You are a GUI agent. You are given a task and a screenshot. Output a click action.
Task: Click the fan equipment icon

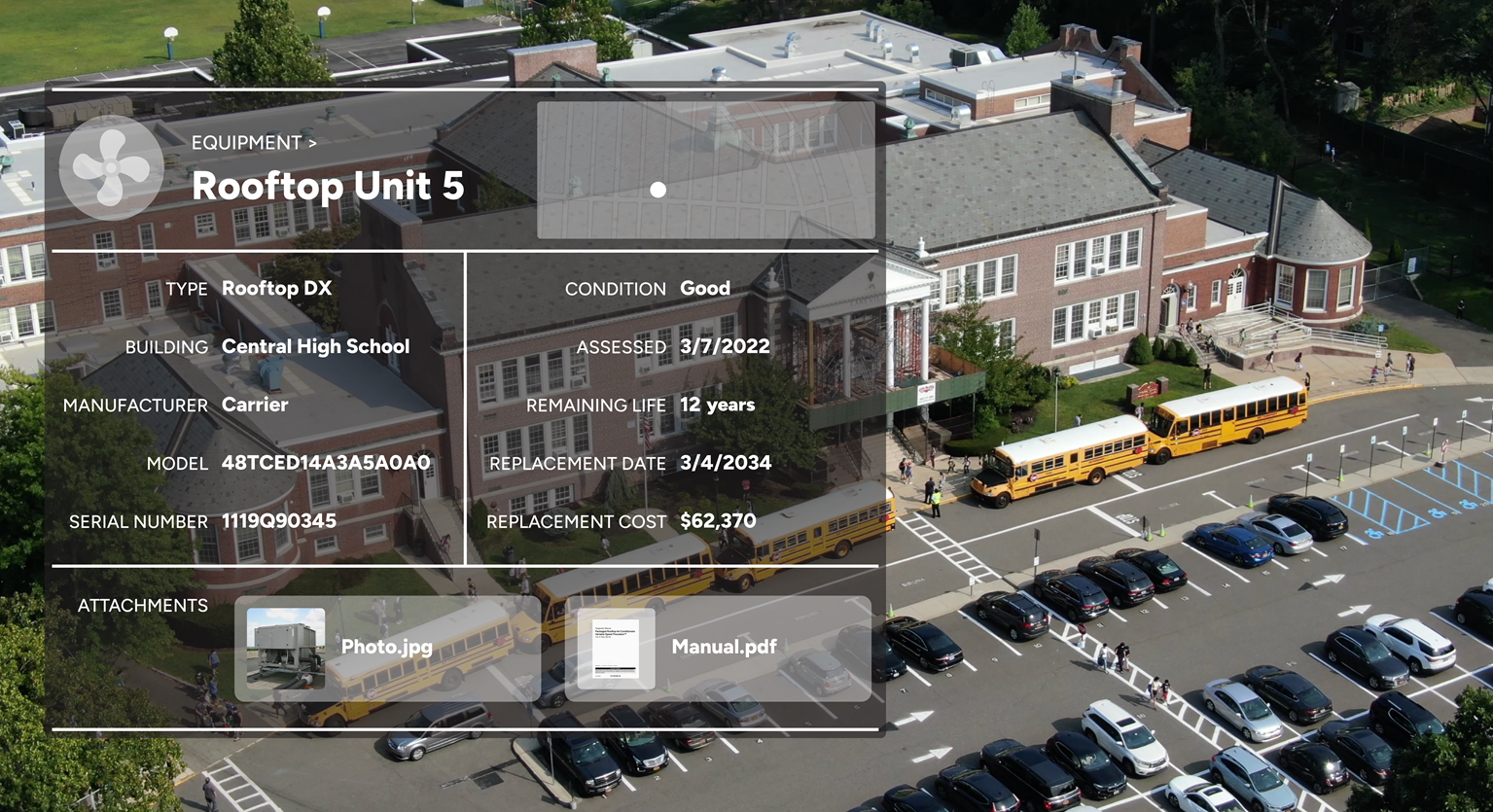[x=111, y=168]
